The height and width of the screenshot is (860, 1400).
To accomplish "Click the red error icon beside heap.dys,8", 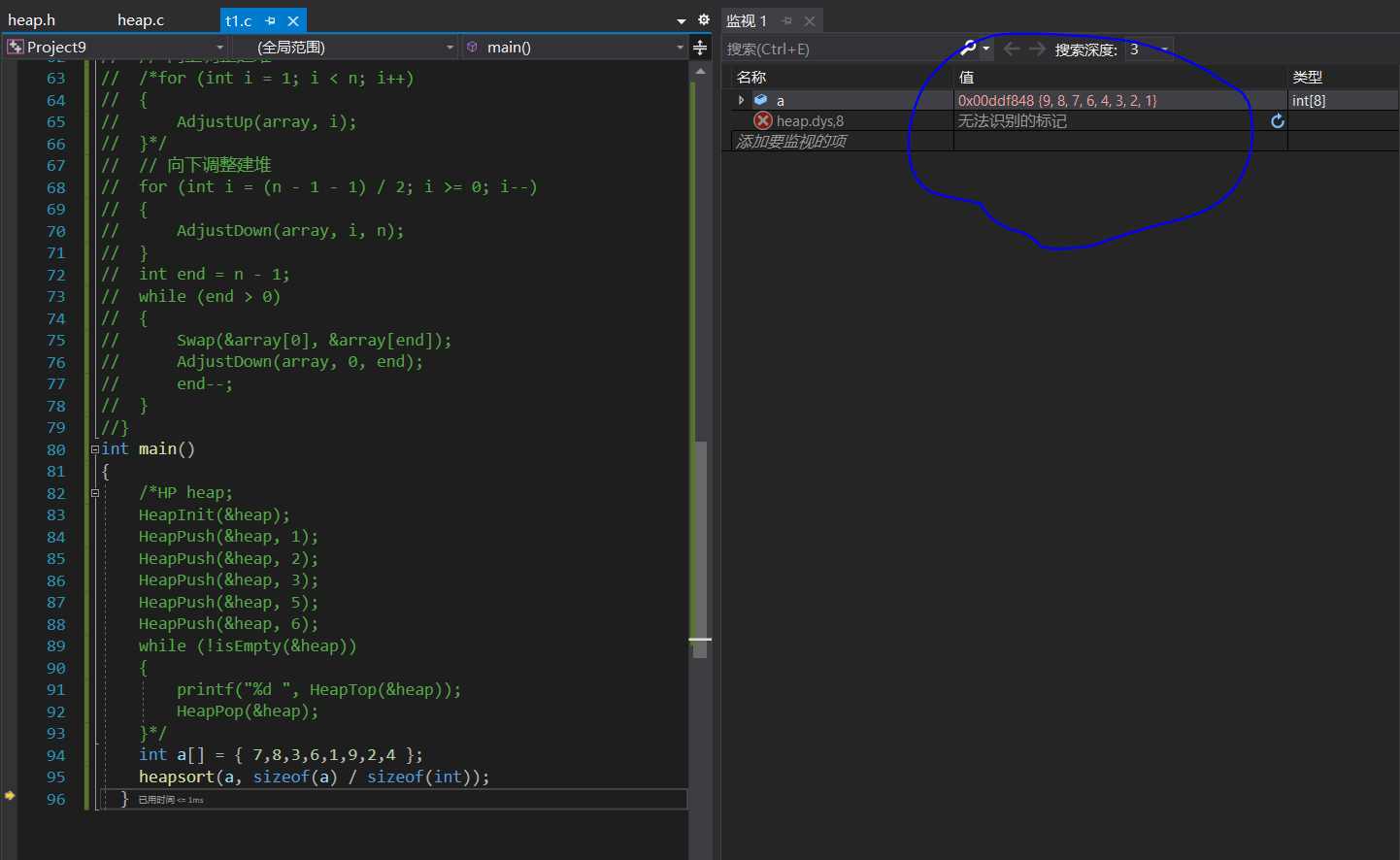I will pos(763,120).
